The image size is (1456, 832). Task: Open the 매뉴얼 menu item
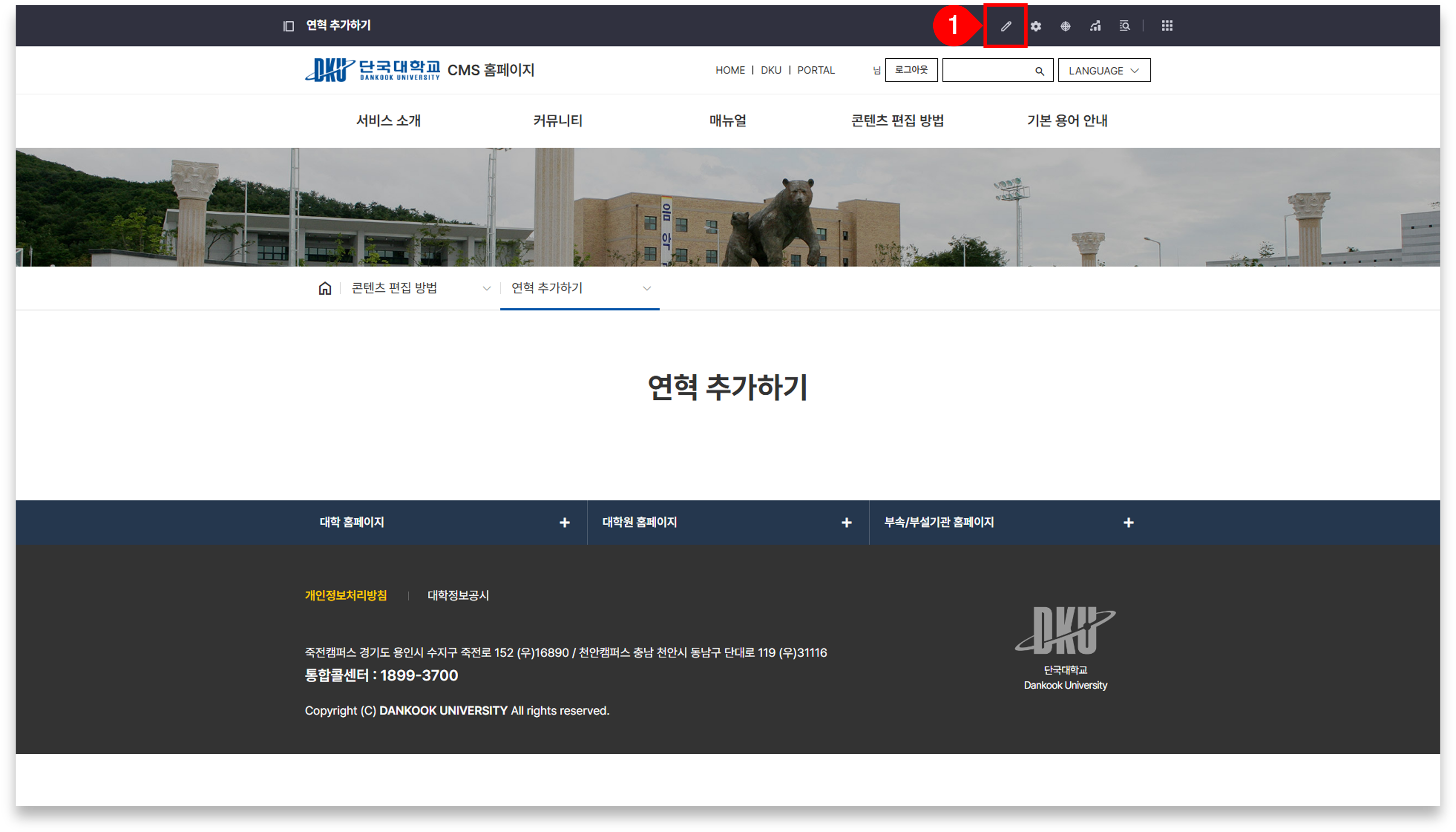click(727, 120)
